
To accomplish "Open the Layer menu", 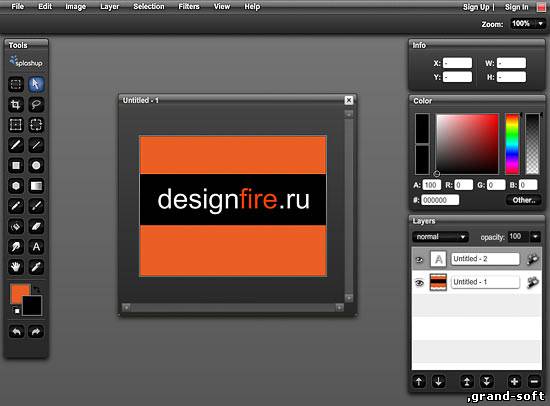I will coord(109,7).
